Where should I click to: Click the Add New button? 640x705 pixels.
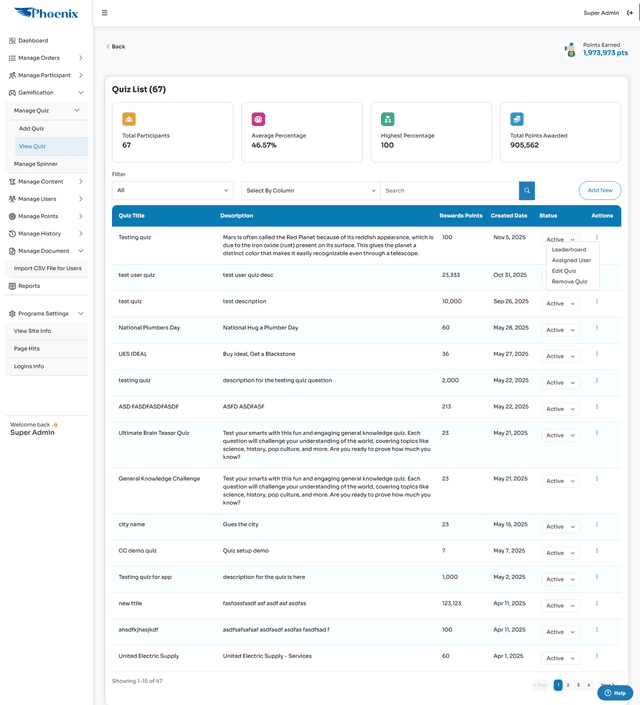click(x=600, y=190)
